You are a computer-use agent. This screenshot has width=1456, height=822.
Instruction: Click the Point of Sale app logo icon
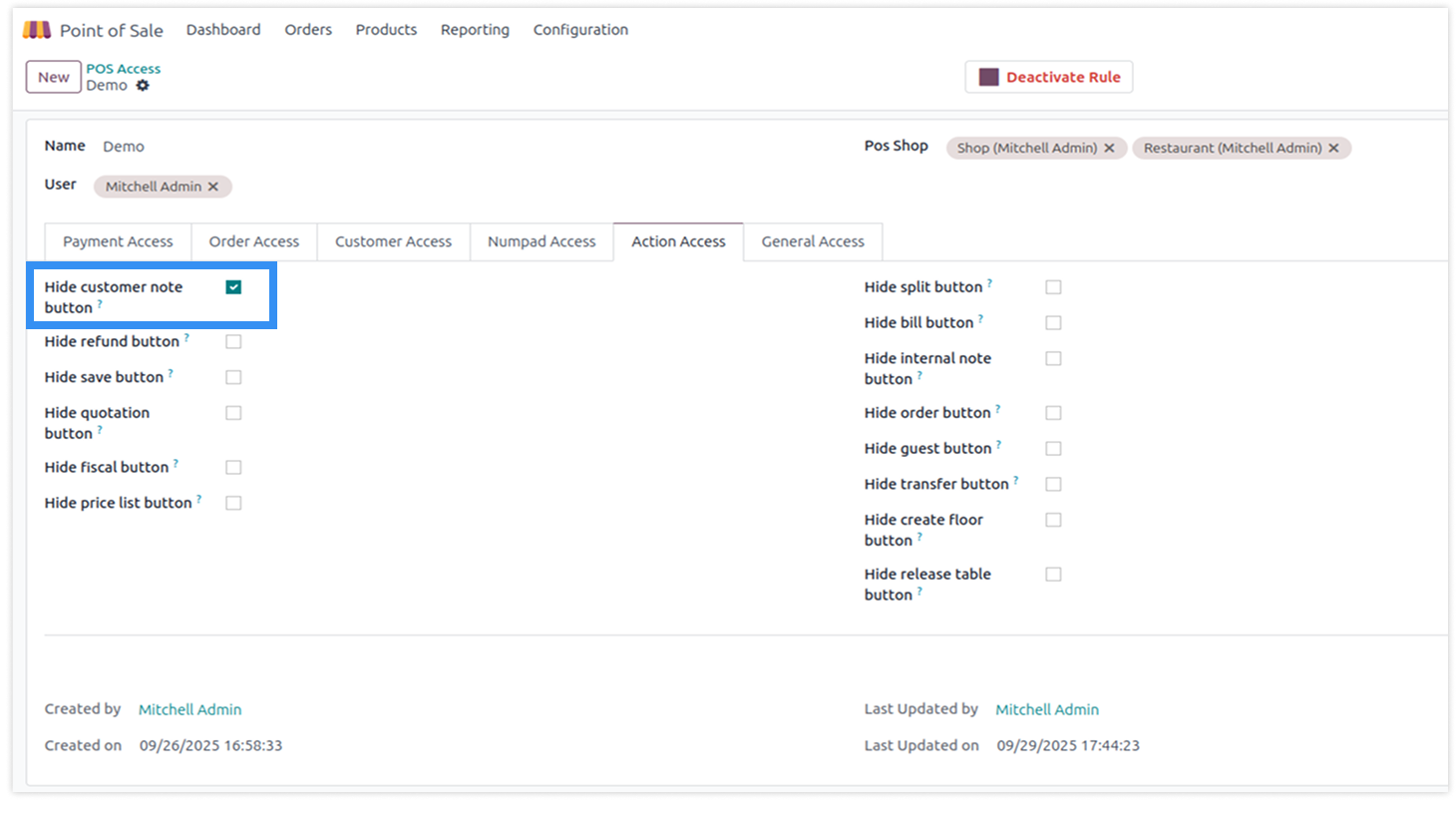(x=37, y=30)
